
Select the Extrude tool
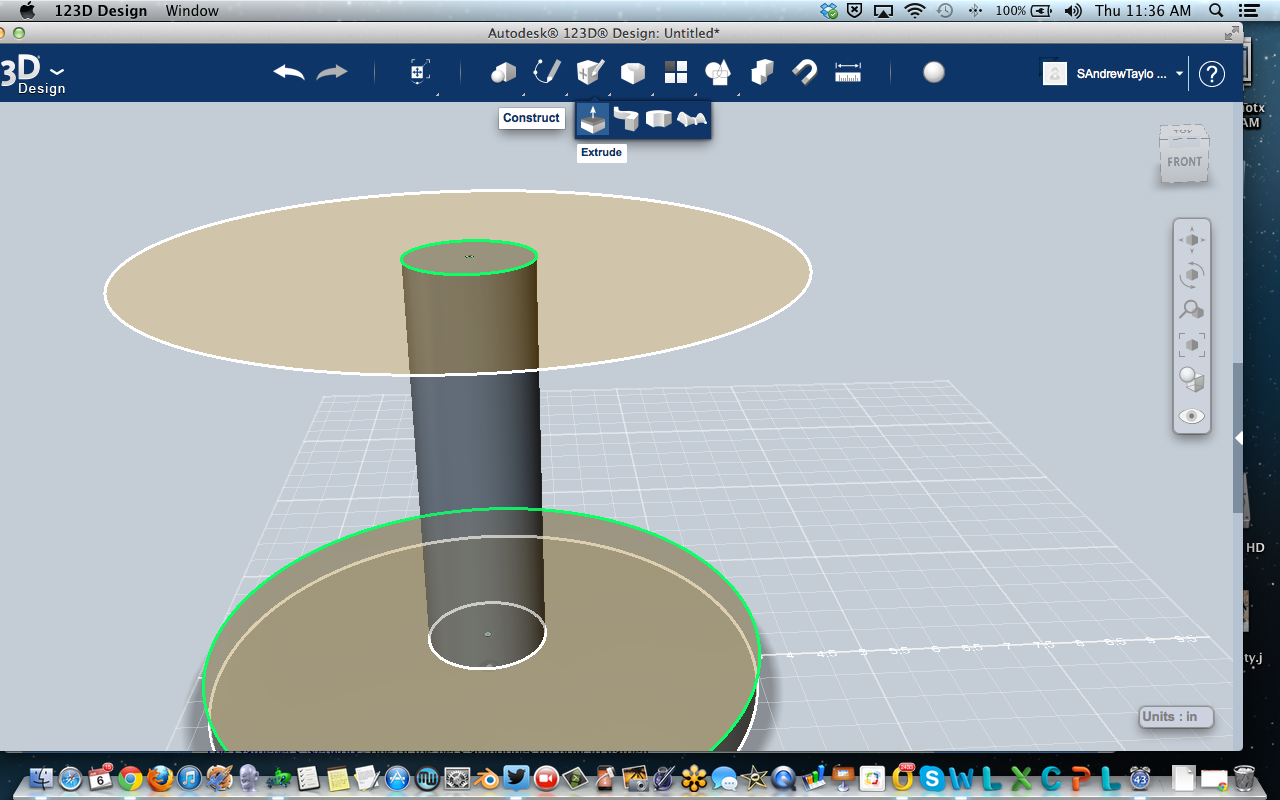point(593,118)
